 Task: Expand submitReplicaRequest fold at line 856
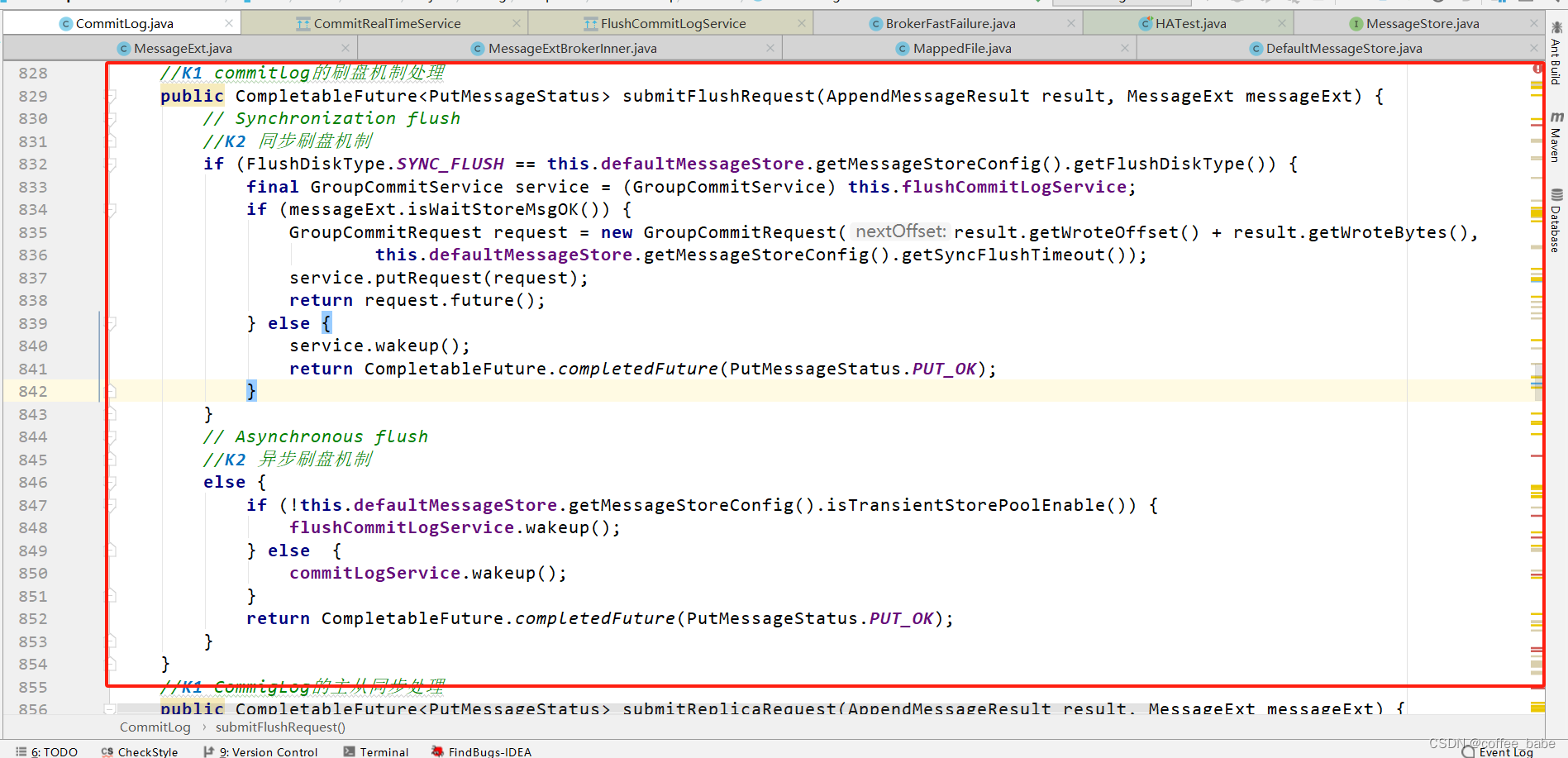coord(110,708)
